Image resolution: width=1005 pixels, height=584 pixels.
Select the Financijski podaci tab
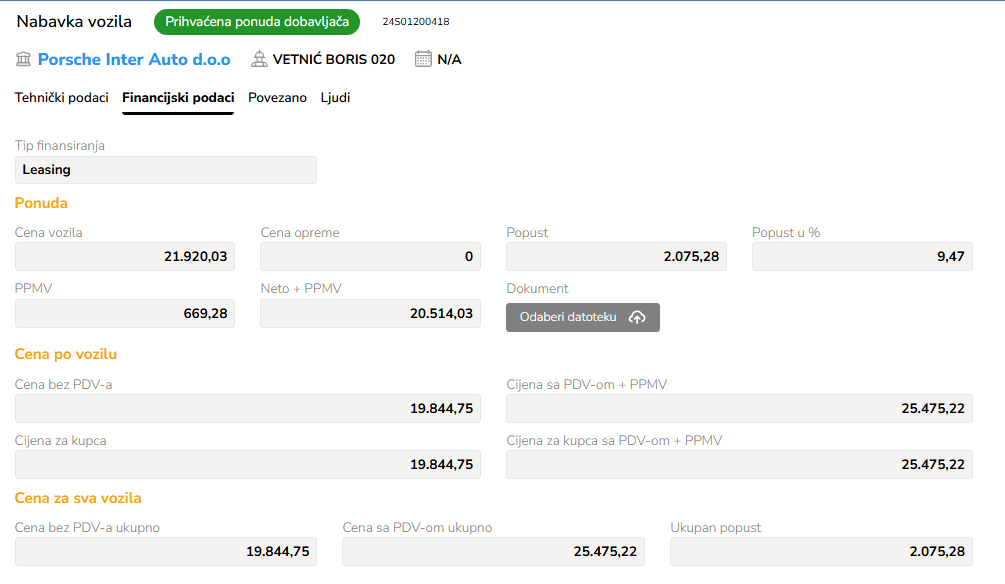pyautogui.click(x=178, y=97)
